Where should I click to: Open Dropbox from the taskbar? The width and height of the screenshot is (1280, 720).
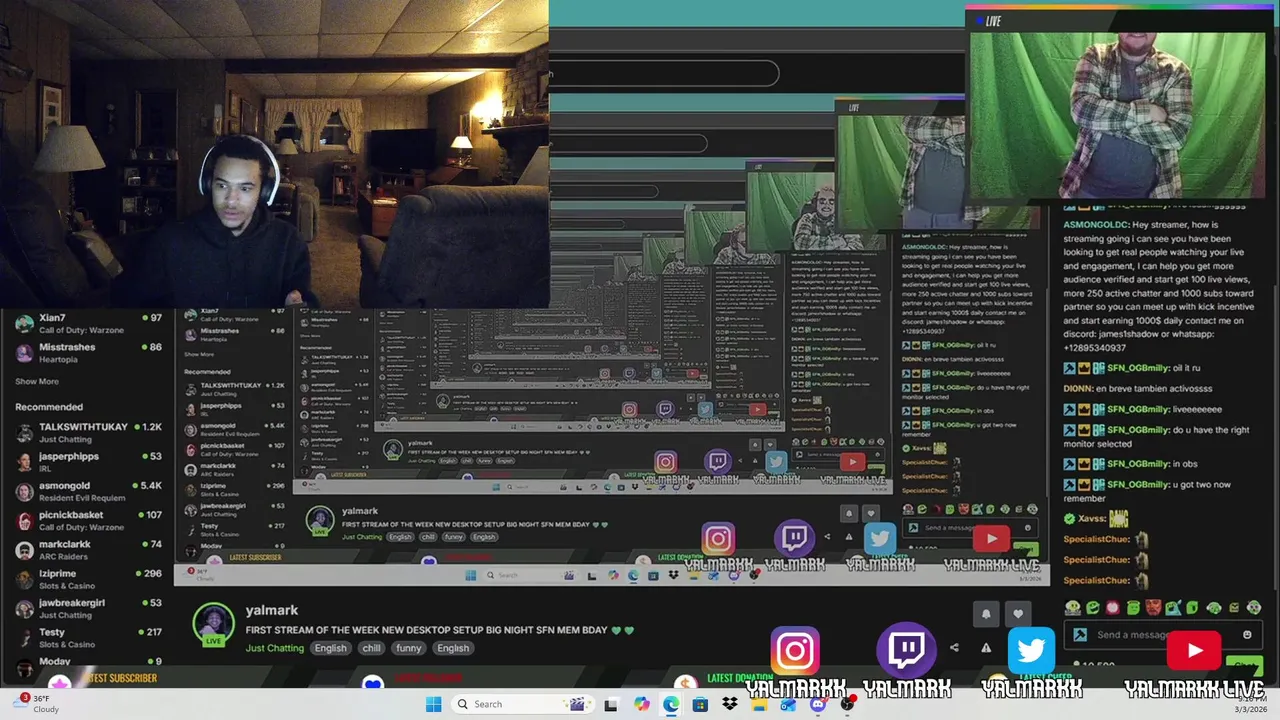pos(729,704)
